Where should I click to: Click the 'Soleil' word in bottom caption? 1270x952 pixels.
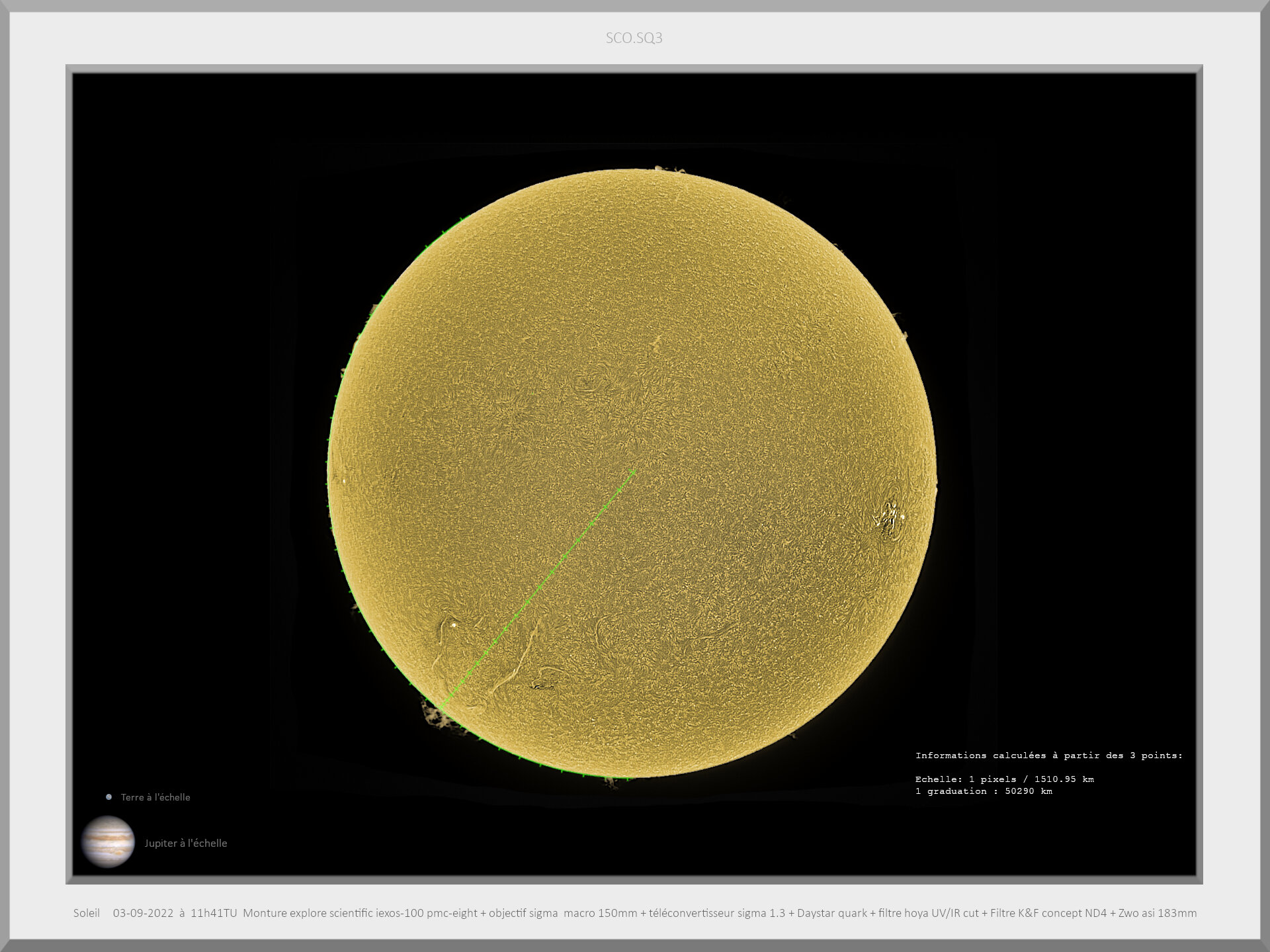point(86,913)
